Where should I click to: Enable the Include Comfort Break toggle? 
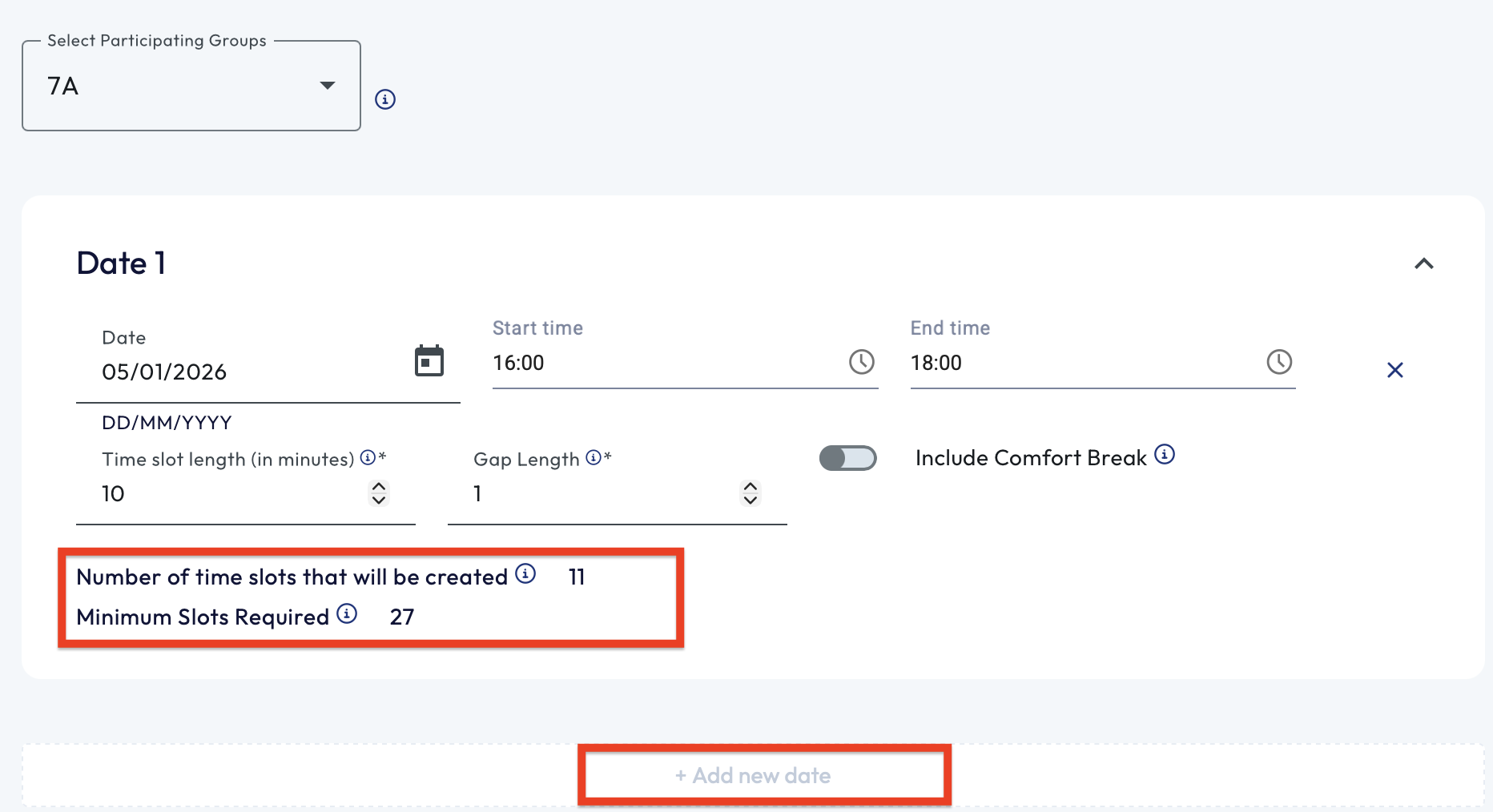(x=847, y=458)
